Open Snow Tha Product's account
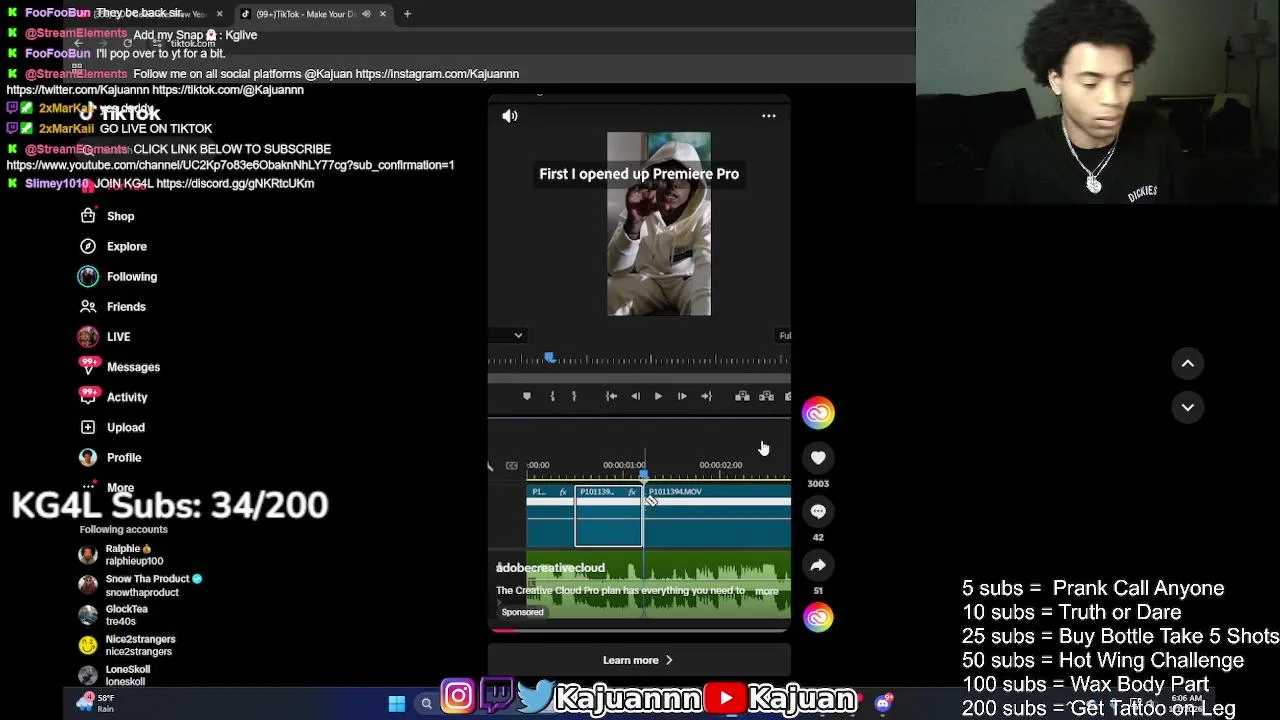Viewport: 1280px width, 720px height. (140, 585)
